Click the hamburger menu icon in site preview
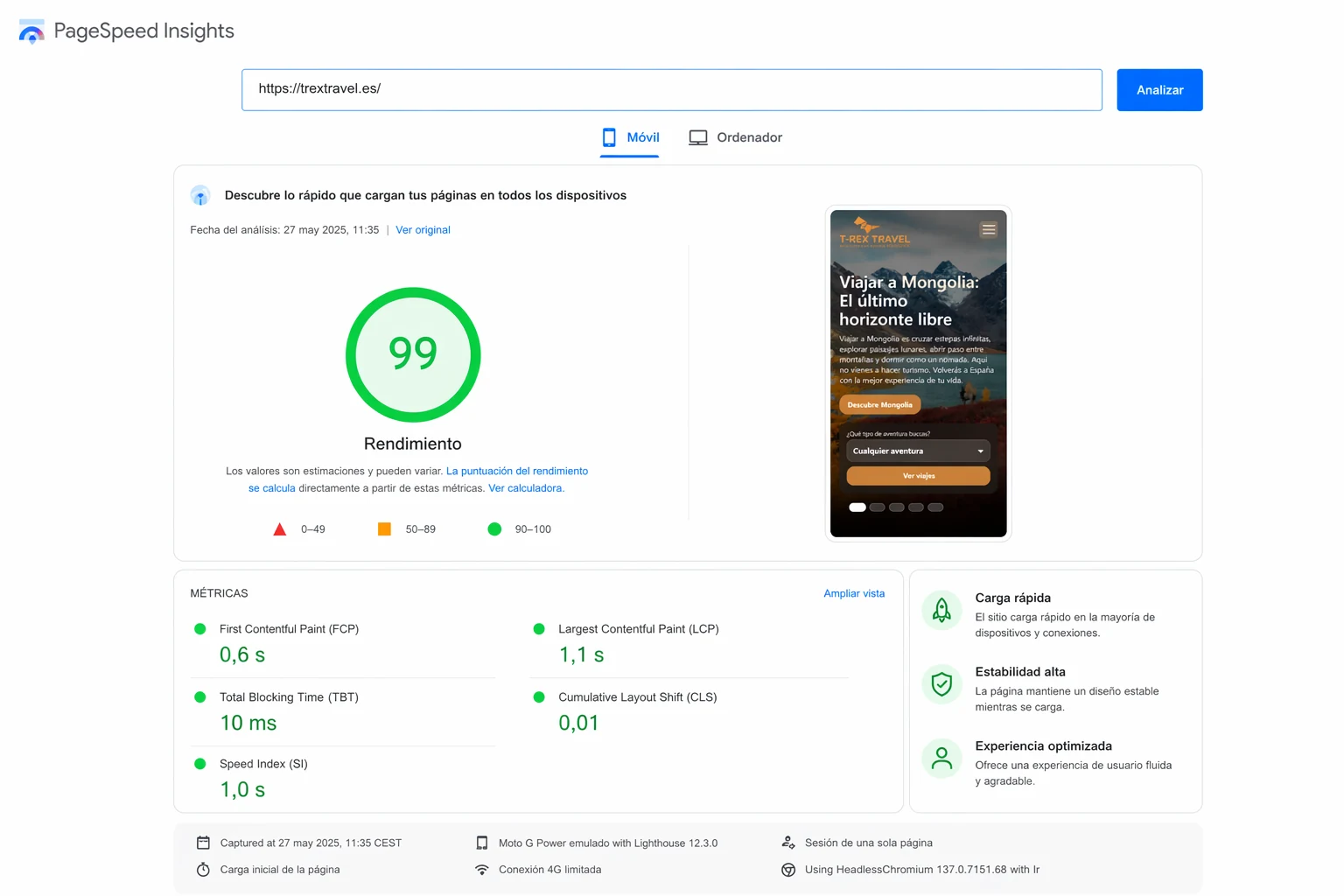 [989, 229]
